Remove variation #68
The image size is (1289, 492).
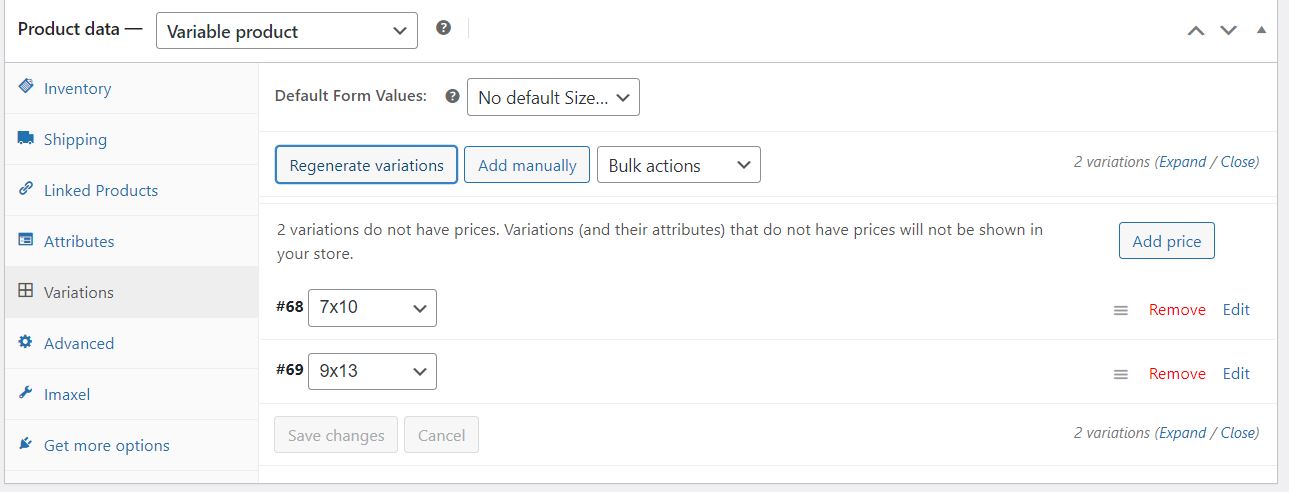click(1177, 310)
